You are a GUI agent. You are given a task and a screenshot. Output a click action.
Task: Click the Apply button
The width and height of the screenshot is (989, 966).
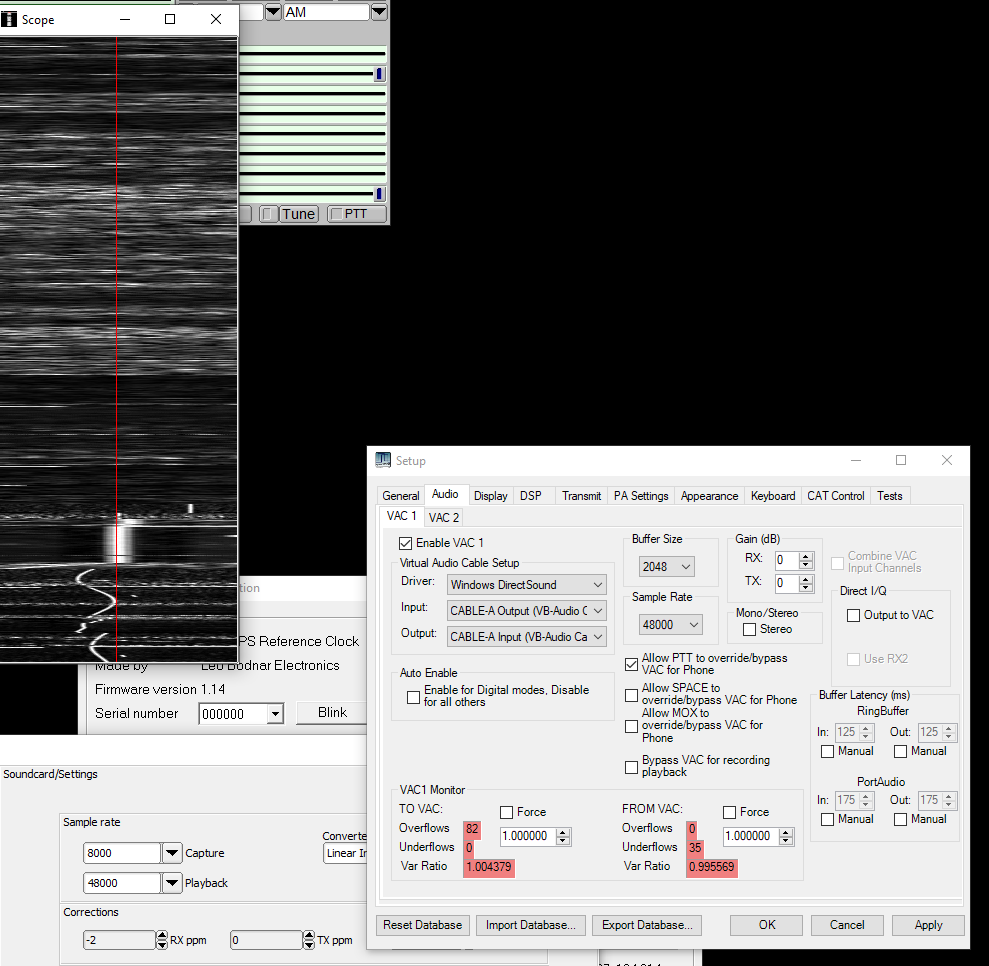pos(928,925)
